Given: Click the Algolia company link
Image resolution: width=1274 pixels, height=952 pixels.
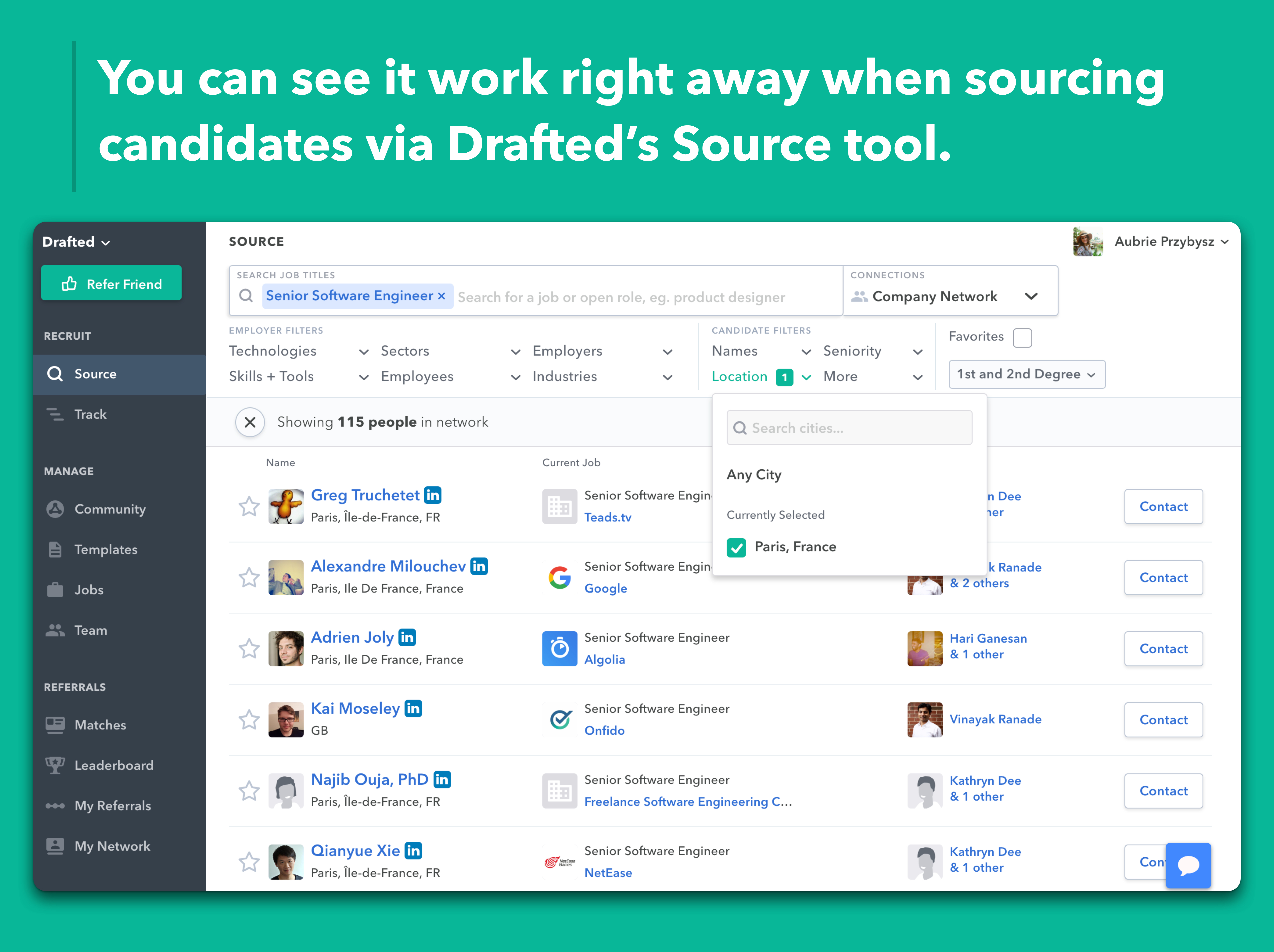Looking at the screenshot, I should pos(605,660).
